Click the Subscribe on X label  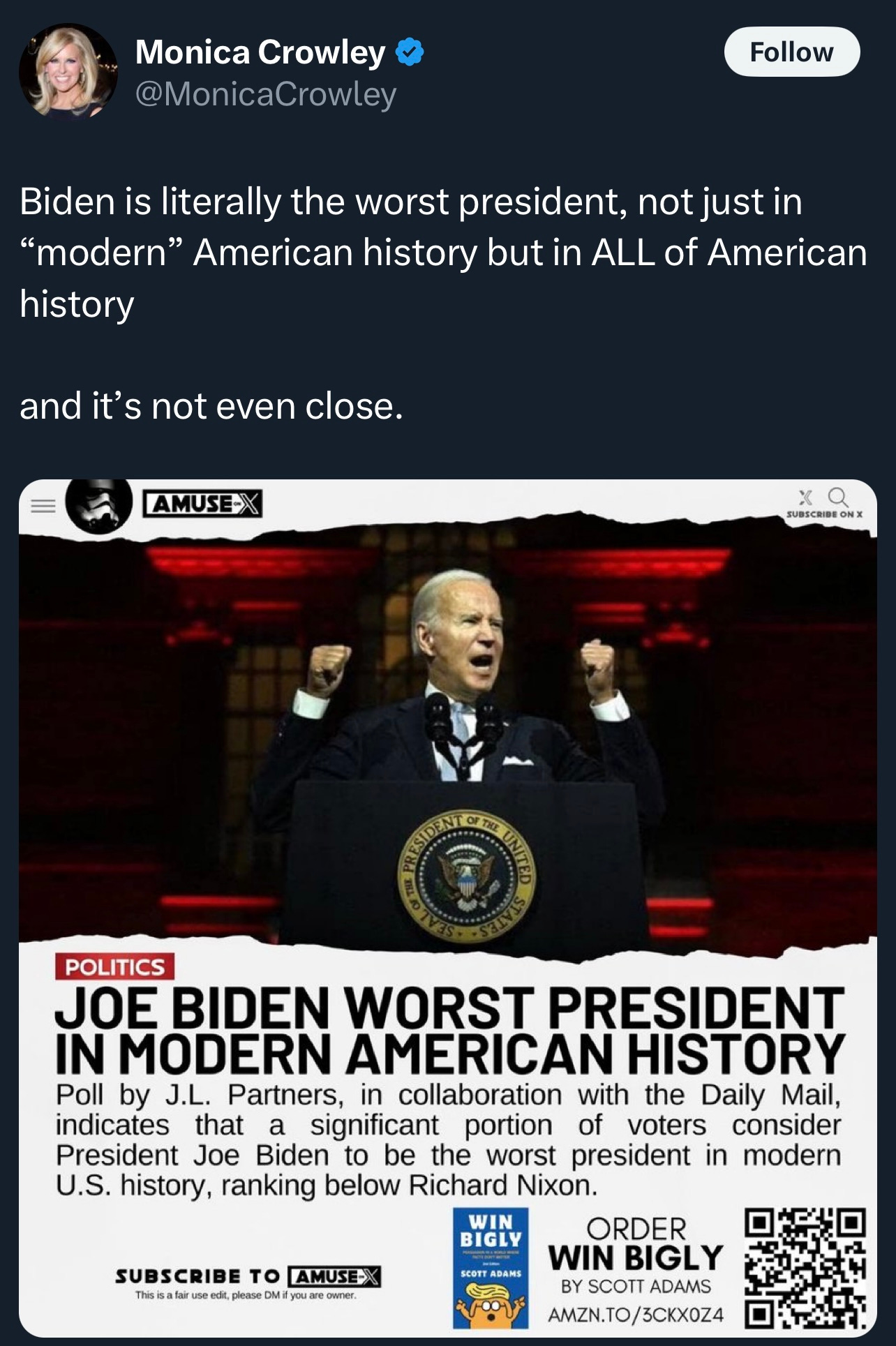pyautogui.click(x=825, y=514)
